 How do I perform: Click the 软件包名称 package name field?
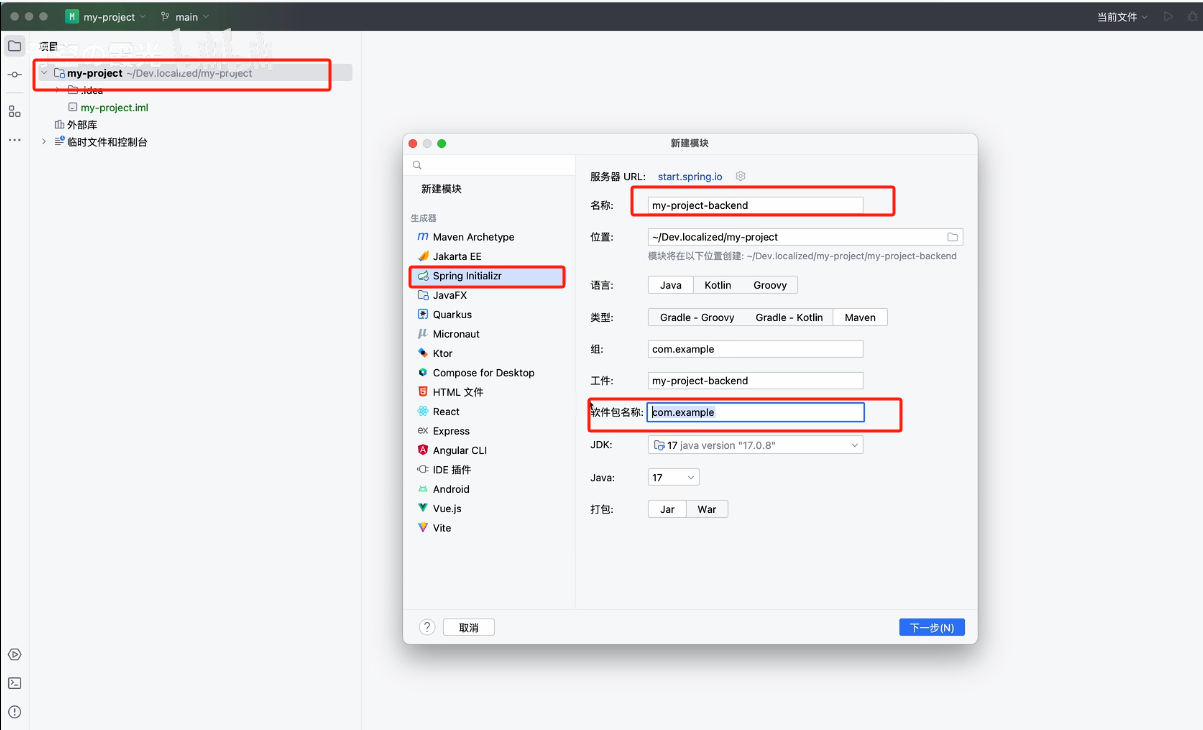[x=755, y=412]
